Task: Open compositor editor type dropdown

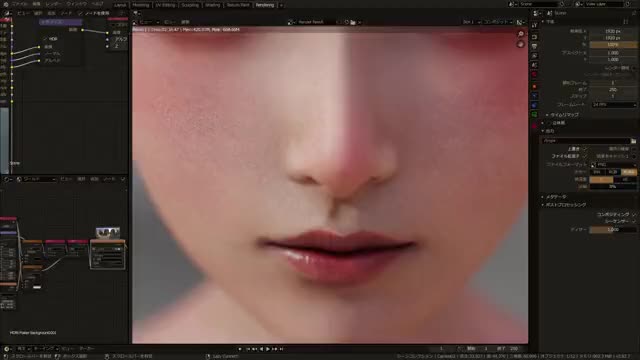Action: click(7, 13)
